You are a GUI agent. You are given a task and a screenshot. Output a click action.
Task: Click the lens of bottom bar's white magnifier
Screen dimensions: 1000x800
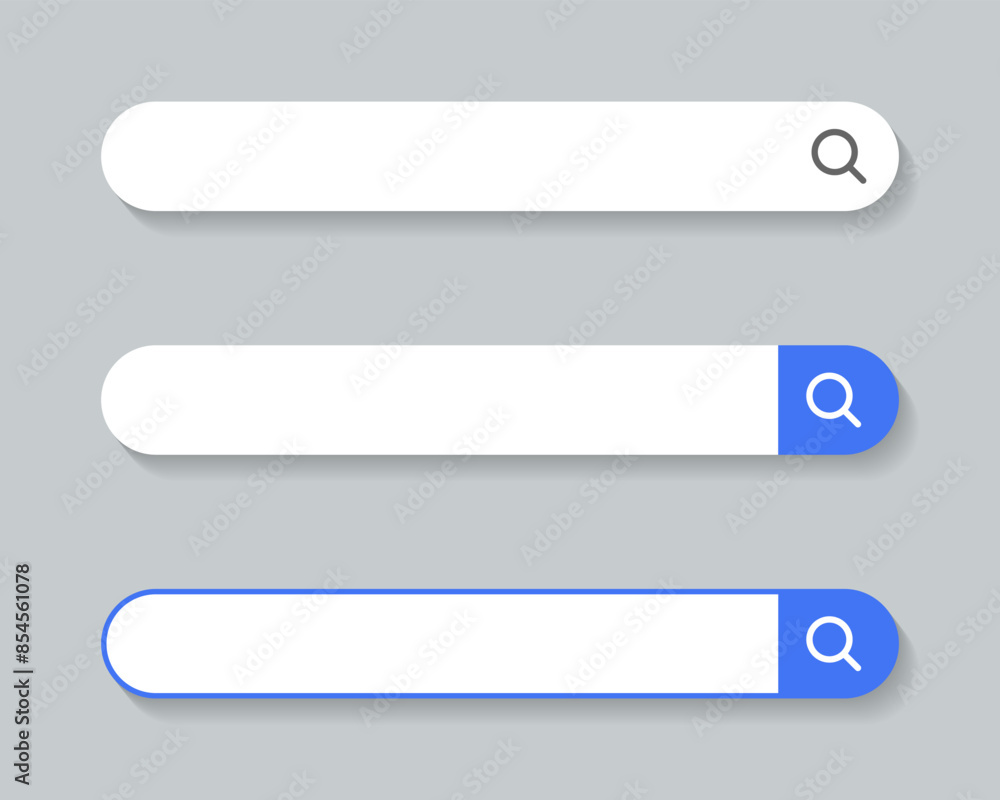click(828, 639)
